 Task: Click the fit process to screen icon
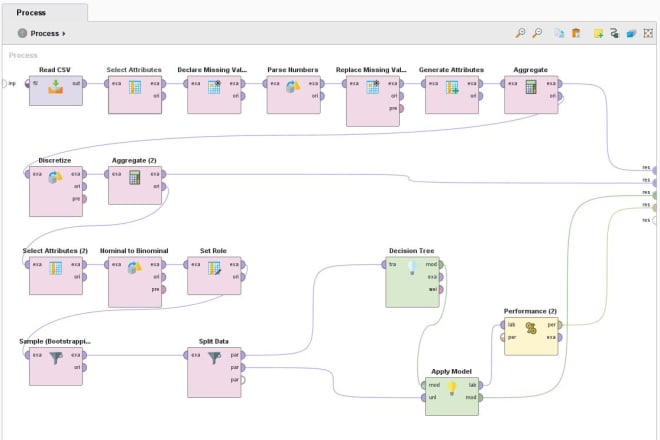(x=648, y=33)
